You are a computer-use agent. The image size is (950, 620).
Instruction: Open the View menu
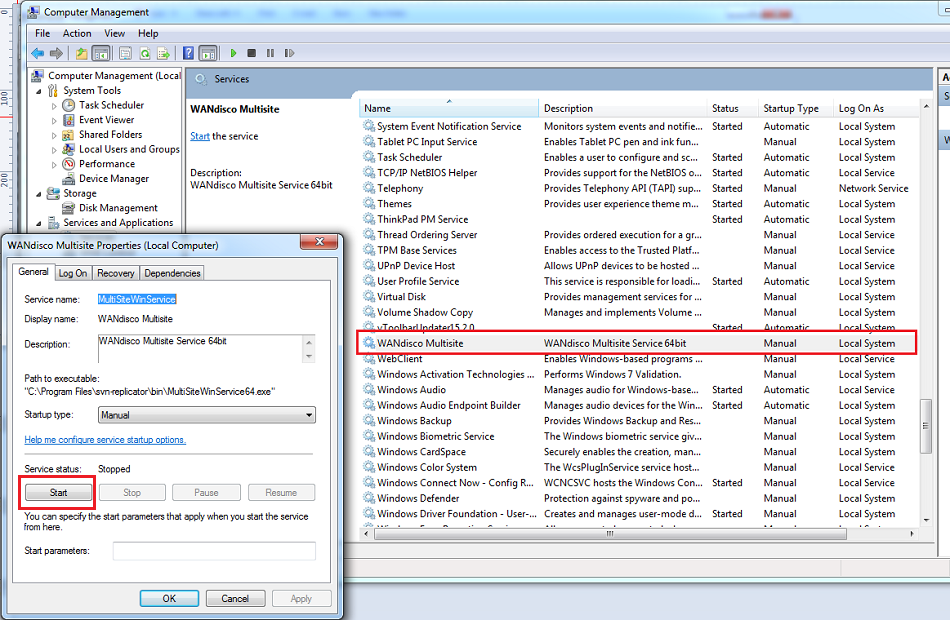(115, 33)
